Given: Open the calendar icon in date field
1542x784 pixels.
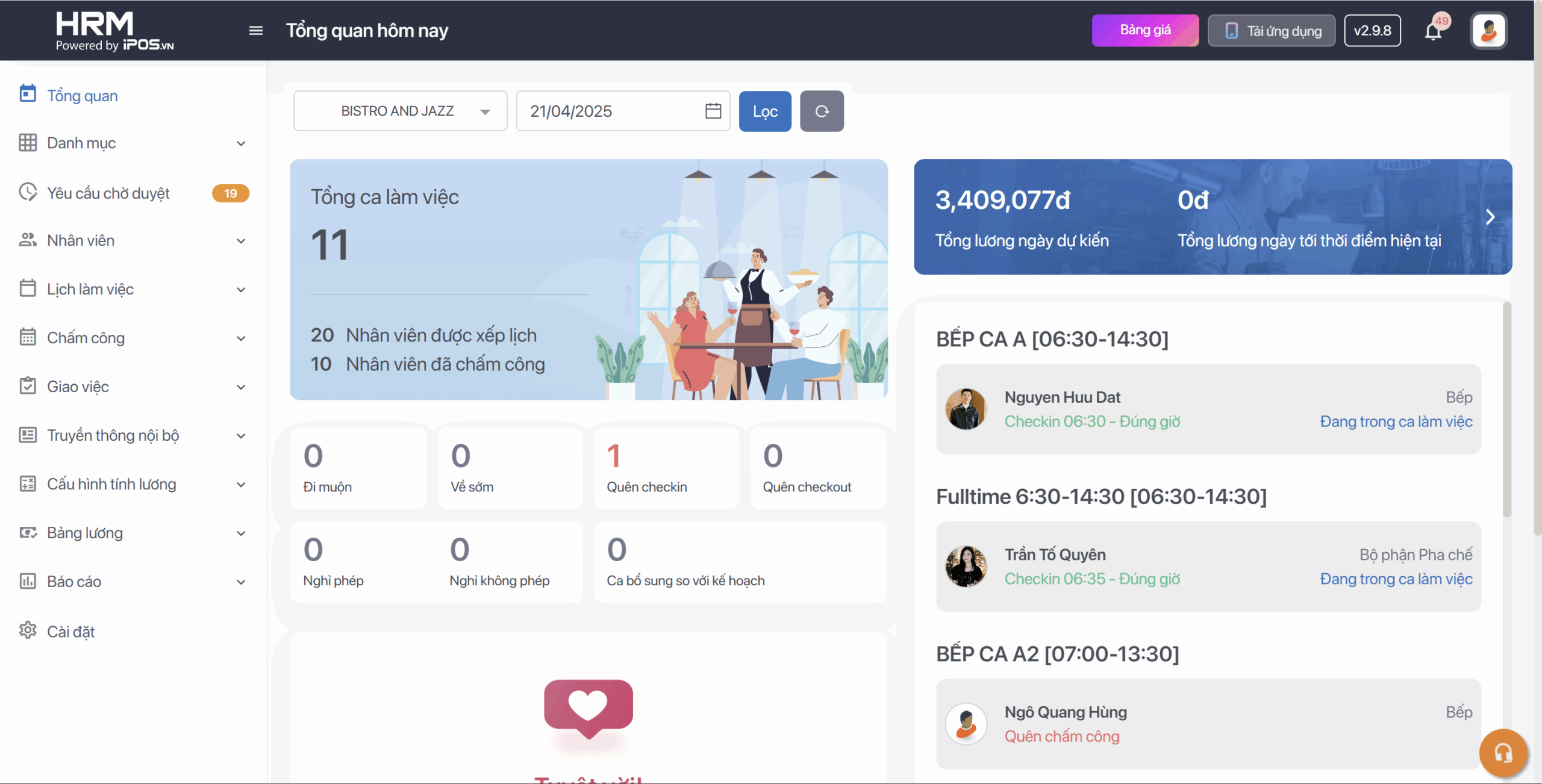Looking at the screenshot, I should point(713,111).
